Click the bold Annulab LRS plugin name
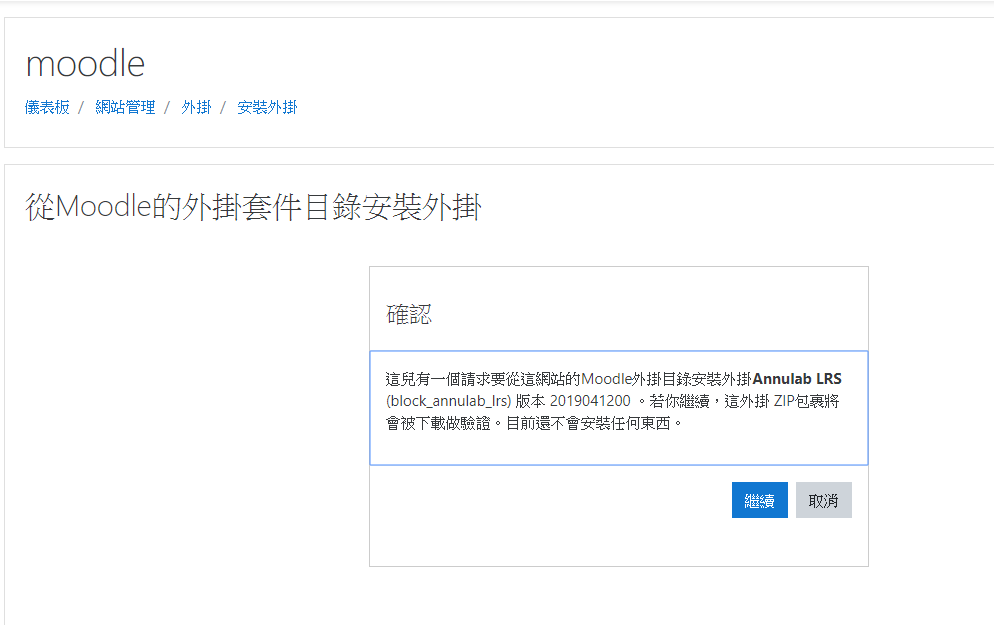The height and width of the screenshot is (625, 994). (x=797, y=379)
